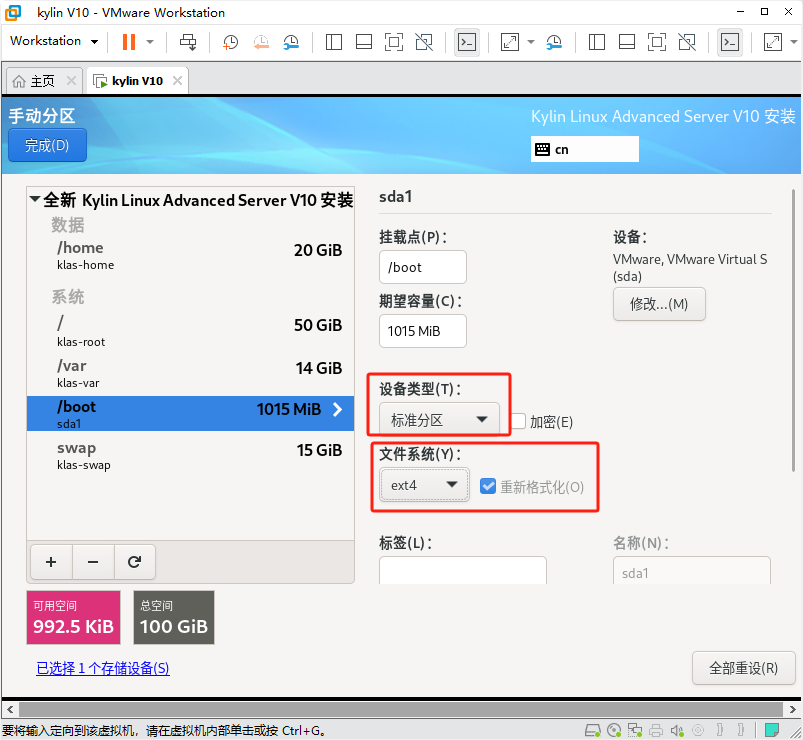
Task: Click the 全部重设(R) reset all button
Action: pyautogui.click(x=743, y=668)
